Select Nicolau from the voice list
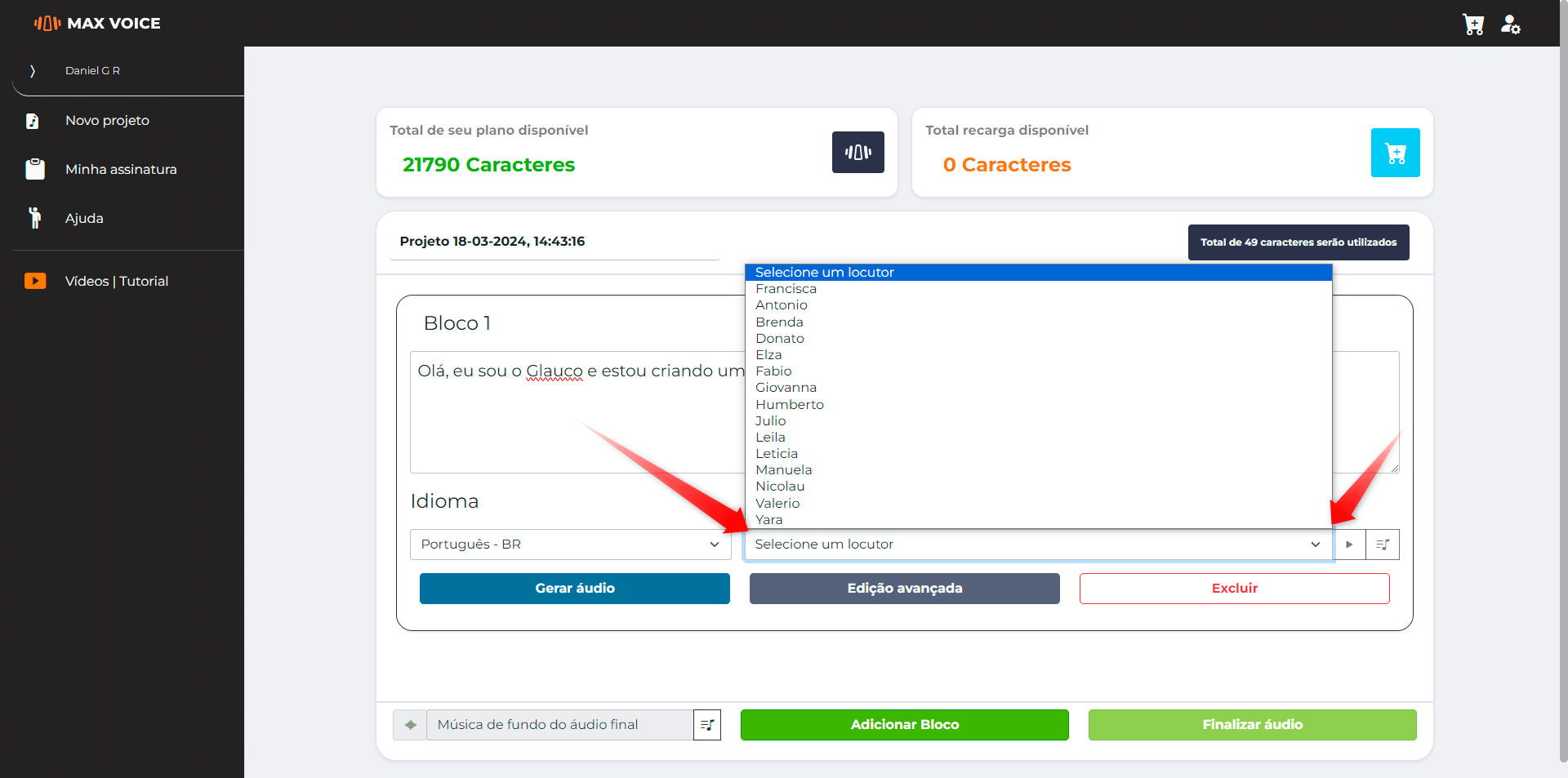The image size is (1568, 778). point(1038,487)
